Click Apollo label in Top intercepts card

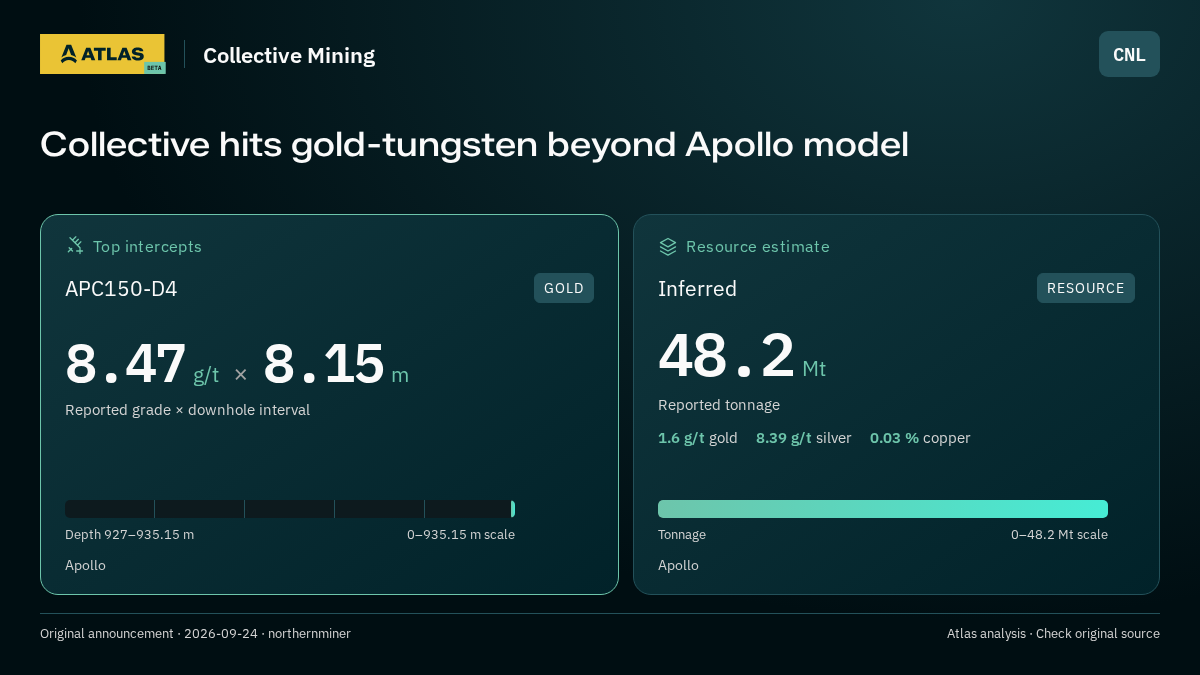(x=85, y=566)
